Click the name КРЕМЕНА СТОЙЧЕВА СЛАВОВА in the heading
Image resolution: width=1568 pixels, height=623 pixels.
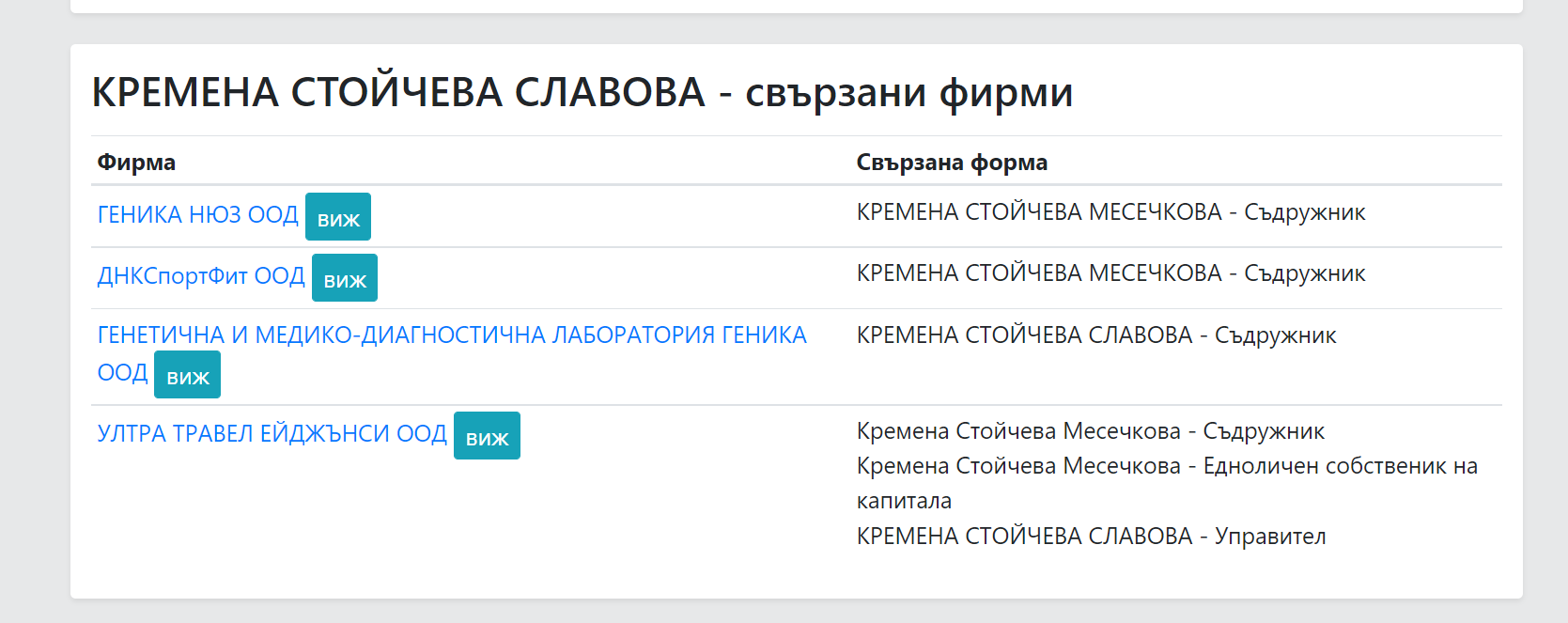(x=398, y=92)
